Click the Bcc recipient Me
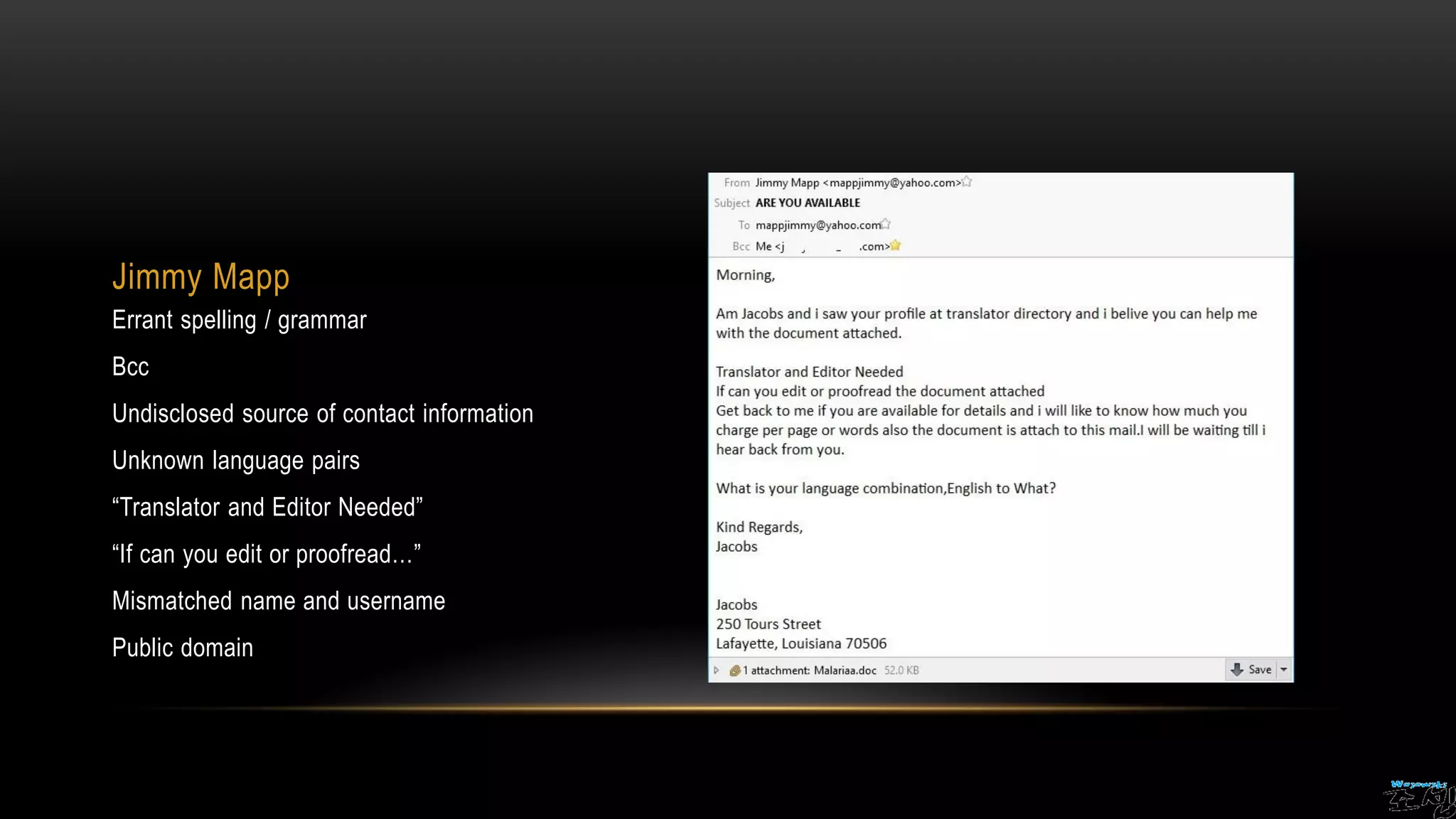The height and width of the screenshot is (819, 1456). [822, 247]
